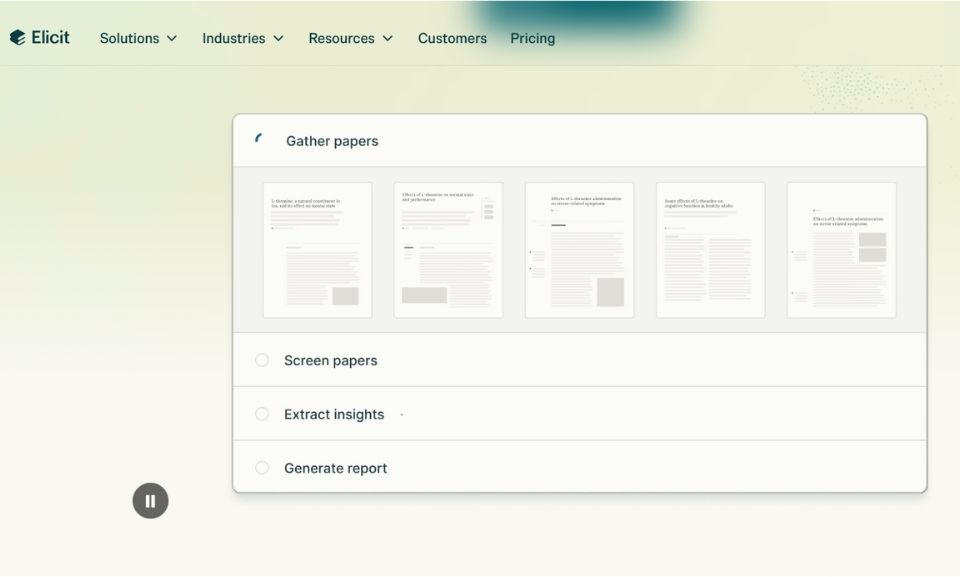Screen dimensions: 960x577
Task: Pause the animation with the pause button
Action: pos(151,501)
